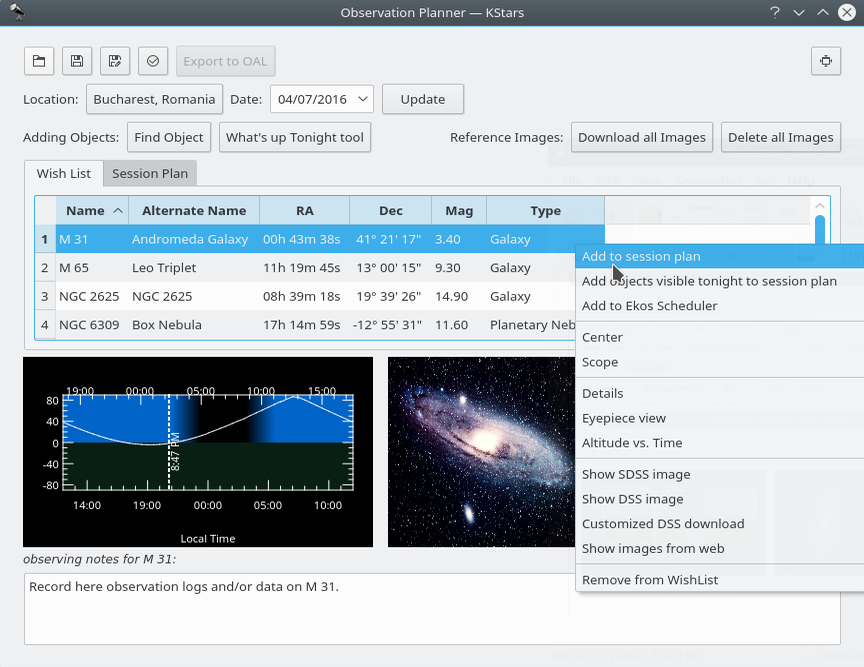This screenshot has width=864, height=667.
Task: Click the KStars telescope icon in title bar
Action: pyautogui.click(x=16, y=12)
